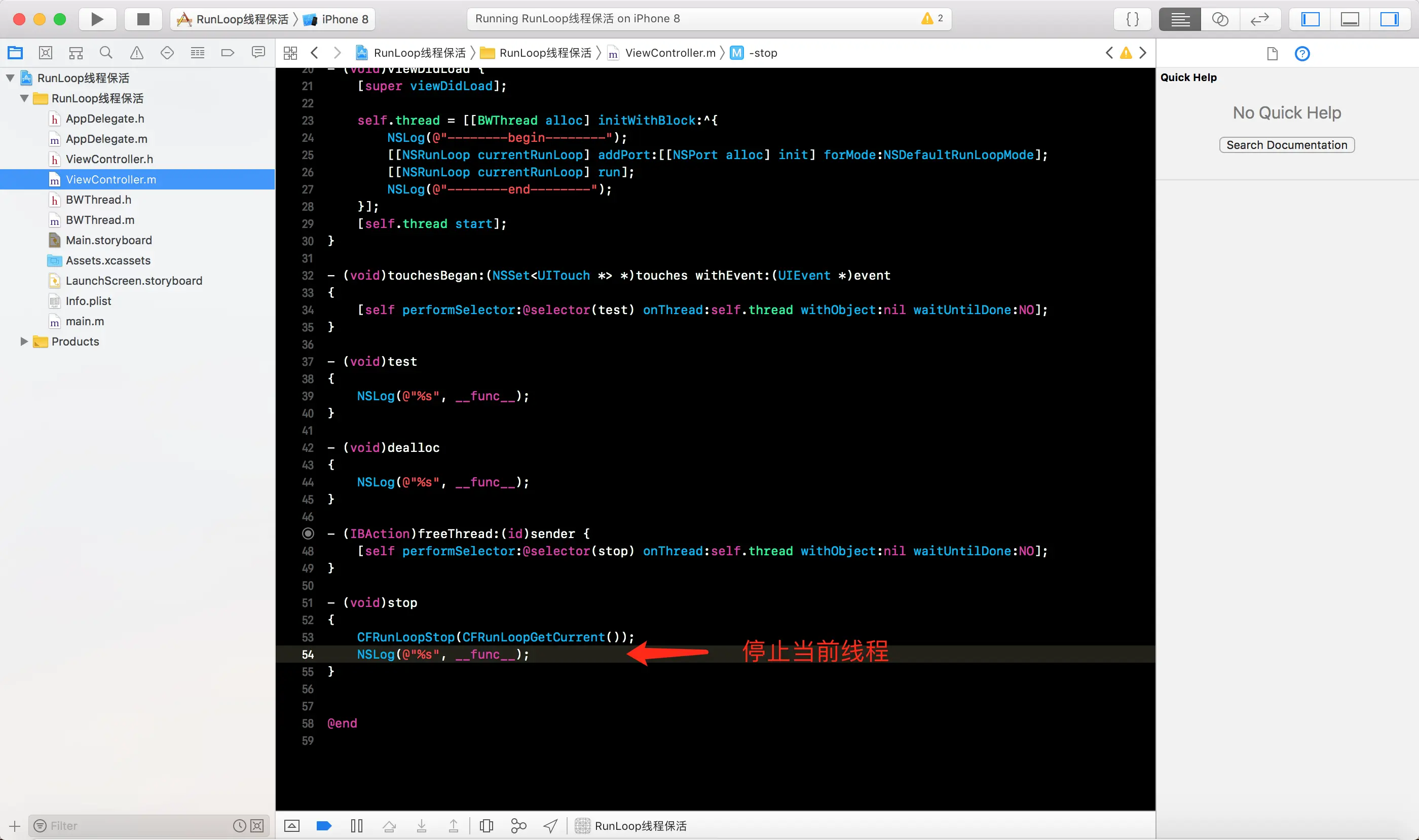Screen dimensions: 1419x840
Task: Hide the Navigator panel
Action: (x=1310, y=19)
